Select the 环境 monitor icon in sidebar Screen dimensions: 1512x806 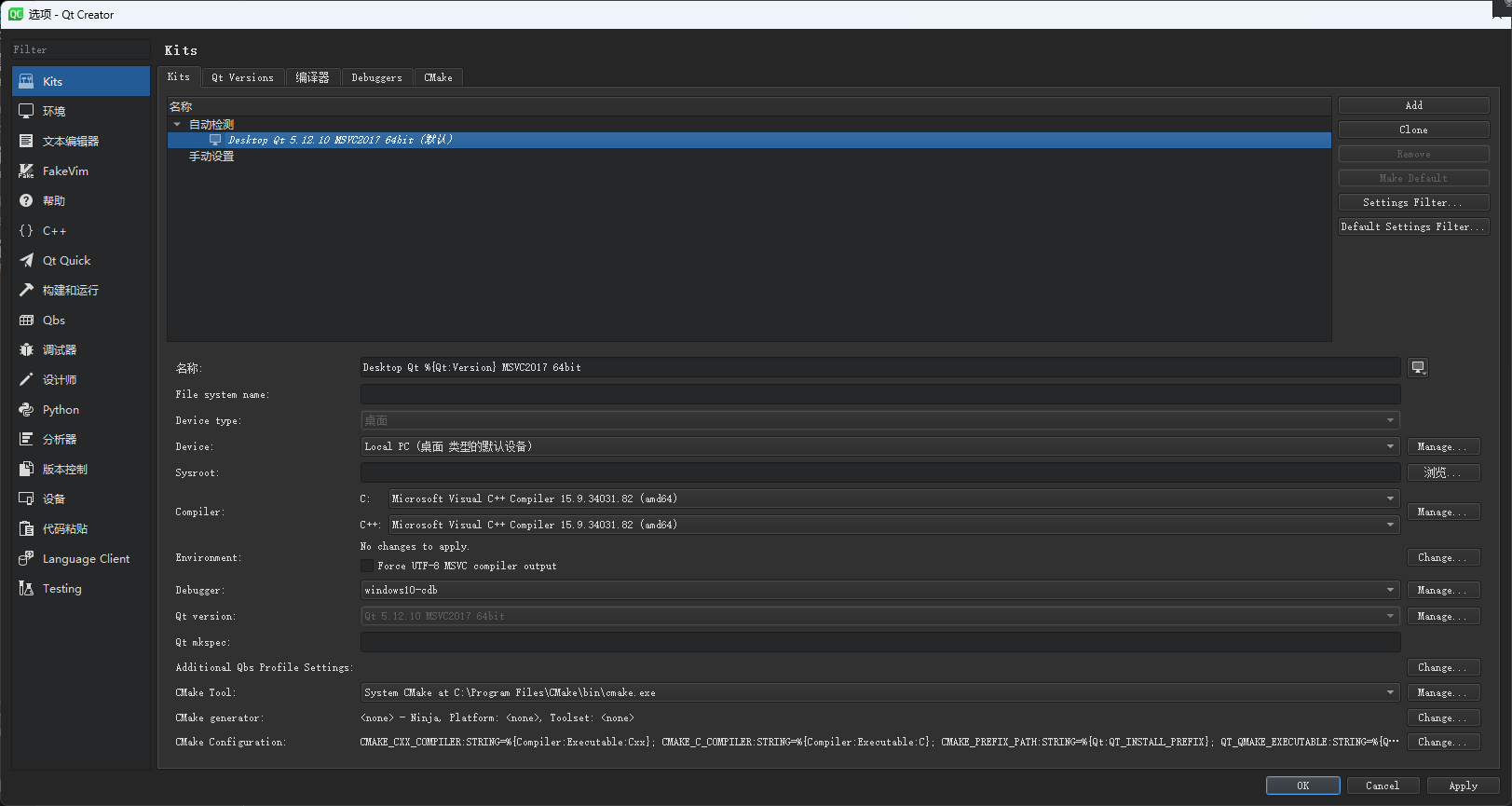click(26, 111)
